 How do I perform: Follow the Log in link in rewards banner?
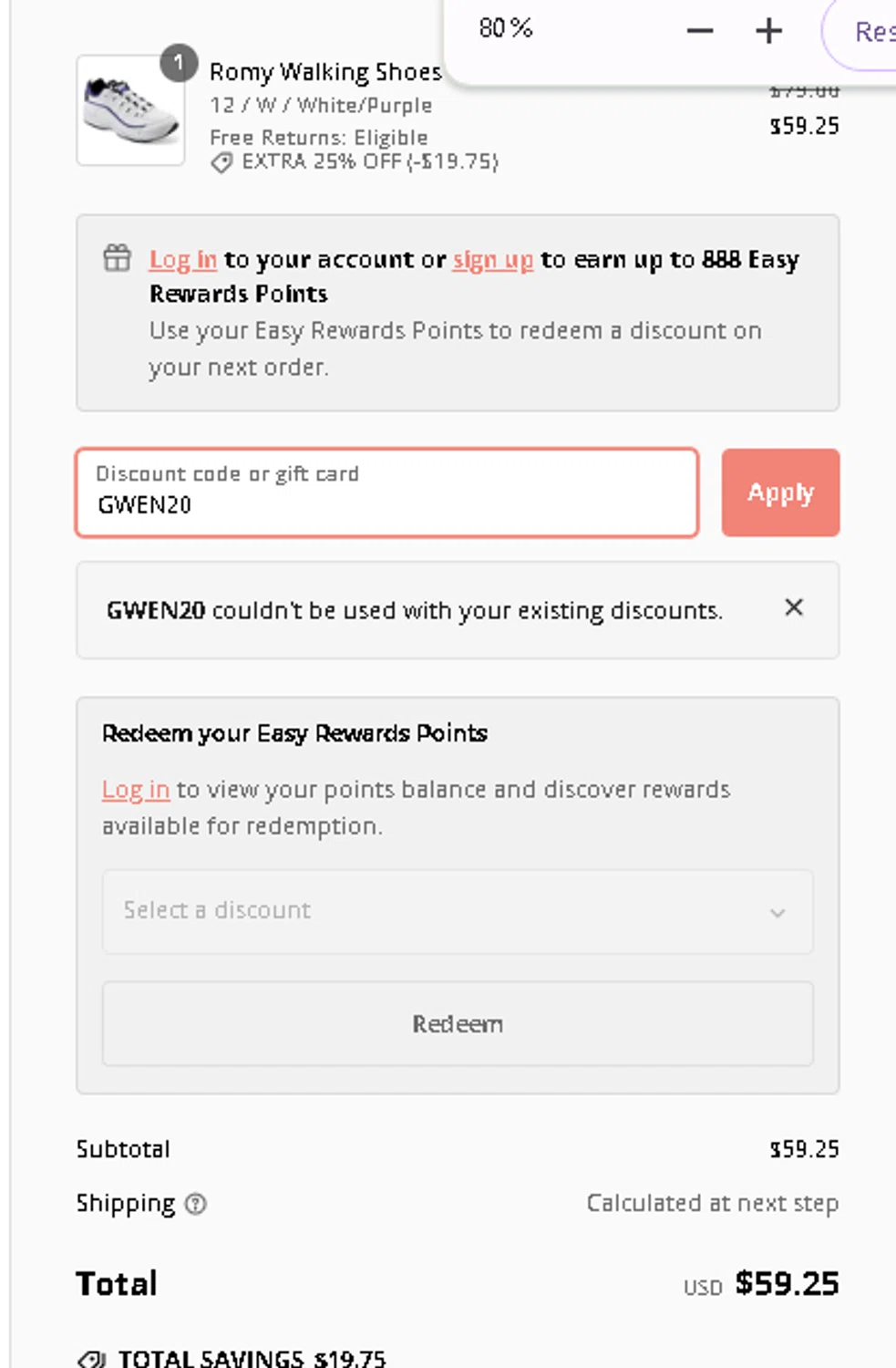pos(183,260)
